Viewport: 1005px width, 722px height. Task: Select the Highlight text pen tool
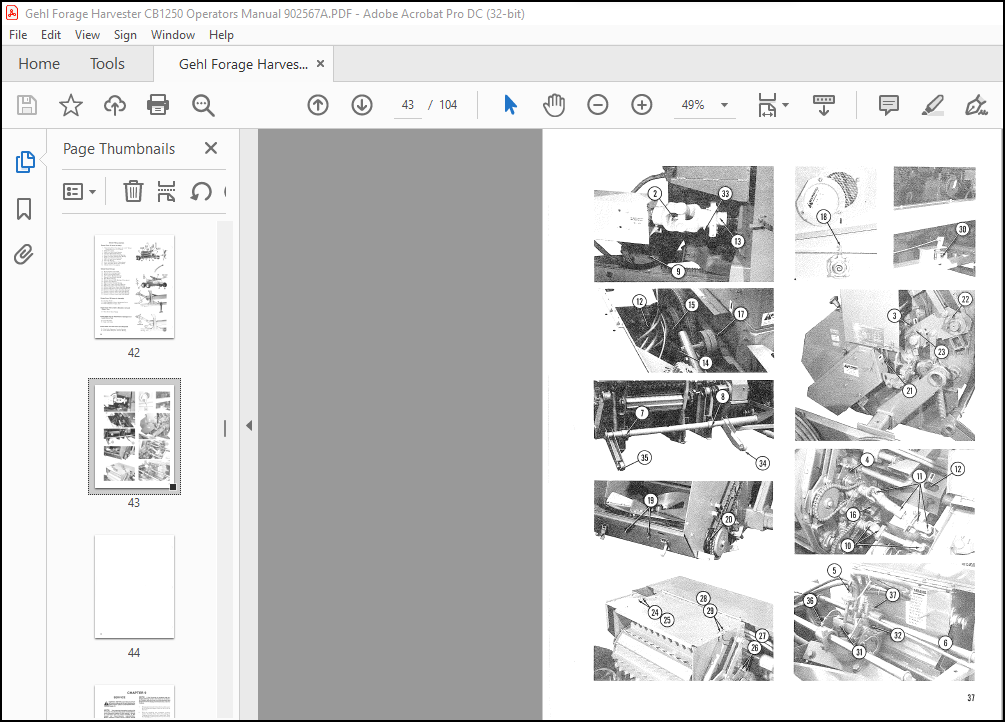pyautogui.click(x=933, y=105)
